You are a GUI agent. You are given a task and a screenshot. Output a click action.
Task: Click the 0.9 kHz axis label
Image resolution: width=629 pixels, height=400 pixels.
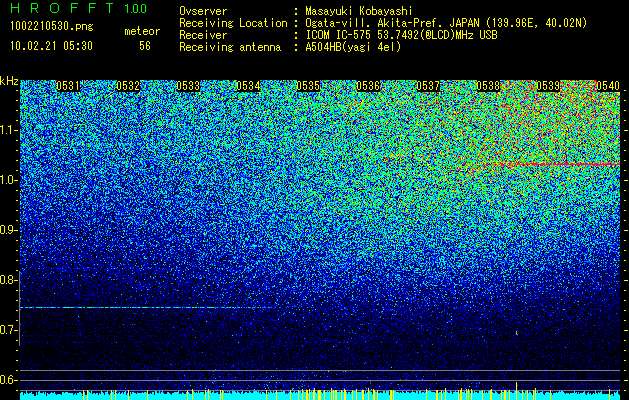click(8, 230)
